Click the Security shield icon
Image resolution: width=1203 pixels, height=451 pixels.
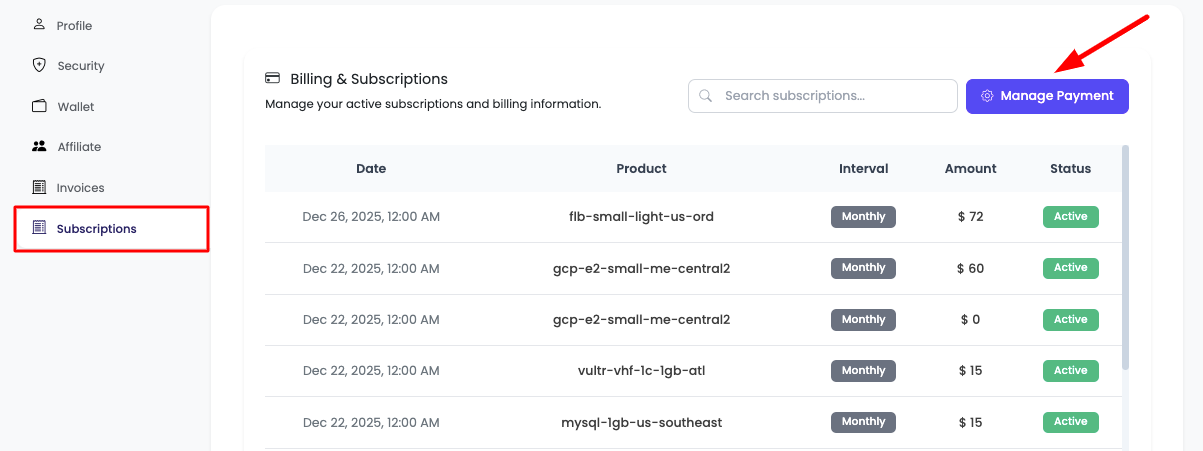(x=39, y=65)
